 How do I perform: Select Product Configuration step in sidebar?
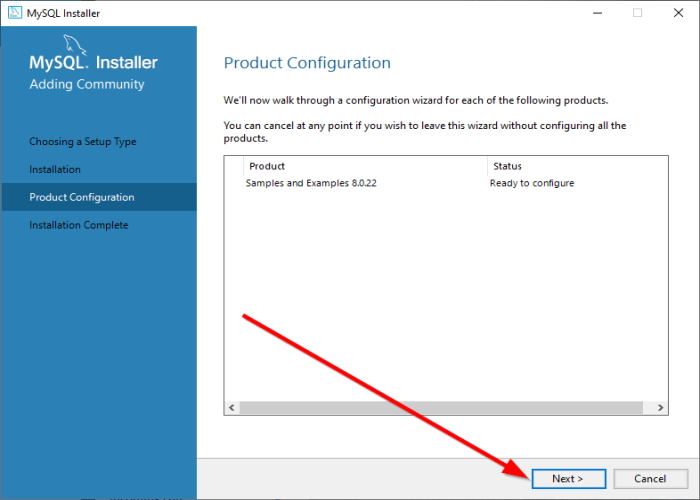(82, 197)
